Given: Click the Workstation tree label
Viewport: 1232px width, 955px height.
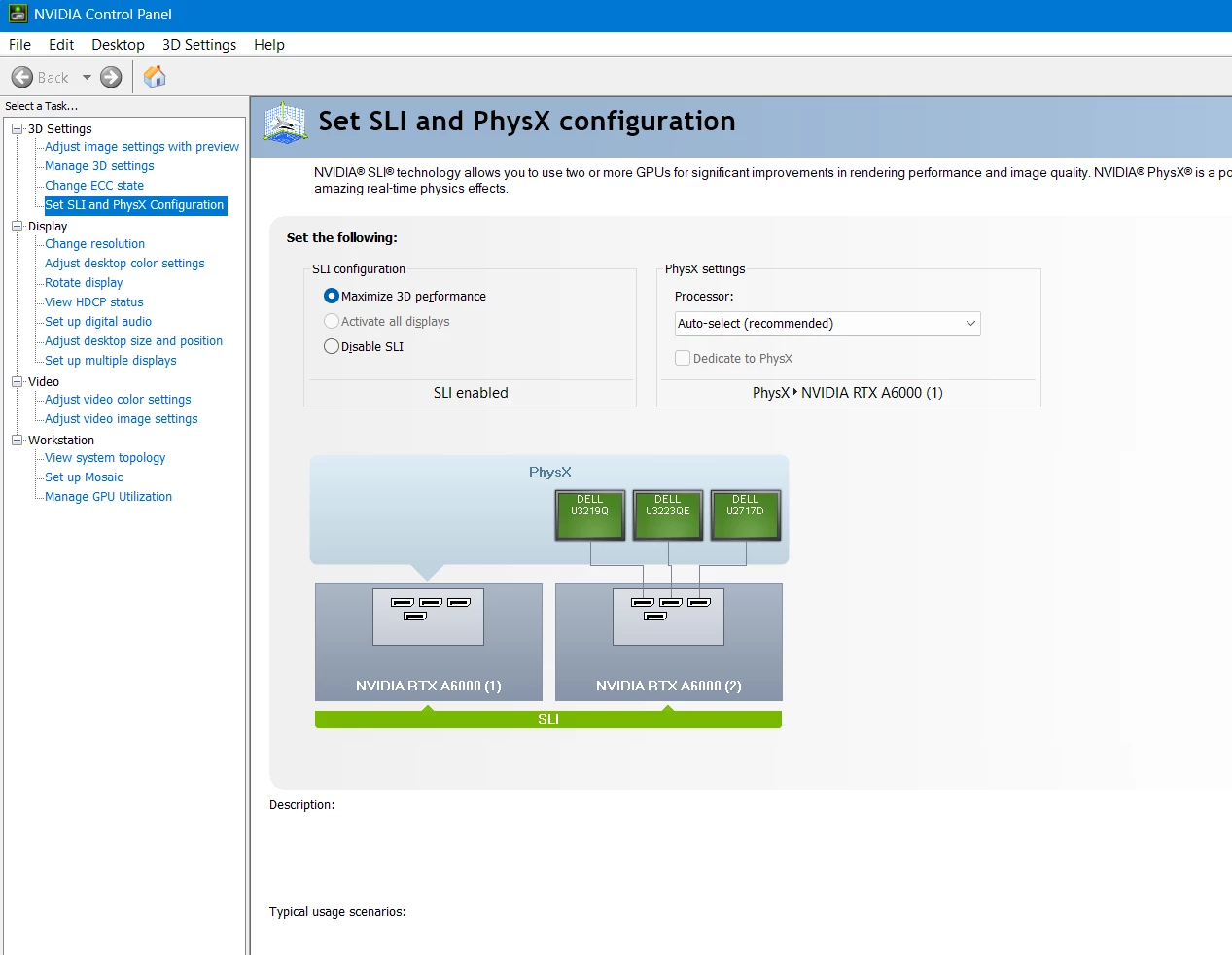Looking at the screenshot, I should [x=61, y=440].
